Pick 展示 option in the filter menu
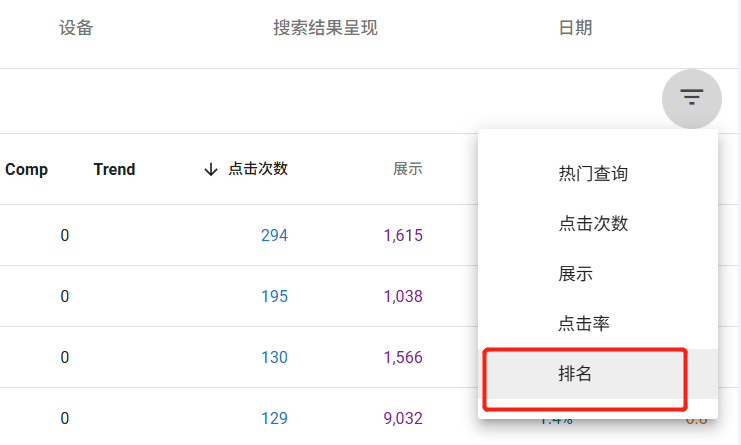This screenshot has height=445, width=741. point(575,274)
